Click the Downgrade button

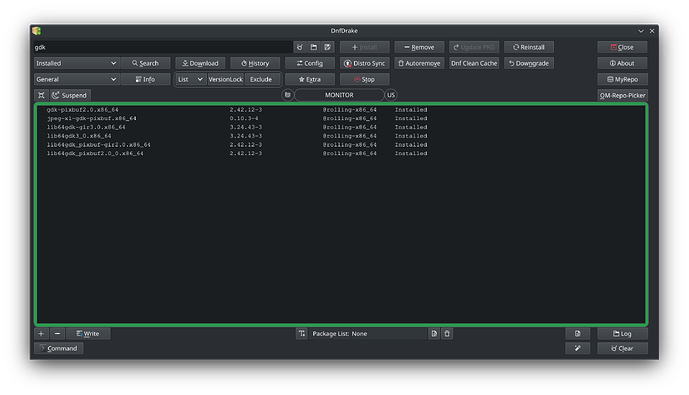[x=529, y=63]
